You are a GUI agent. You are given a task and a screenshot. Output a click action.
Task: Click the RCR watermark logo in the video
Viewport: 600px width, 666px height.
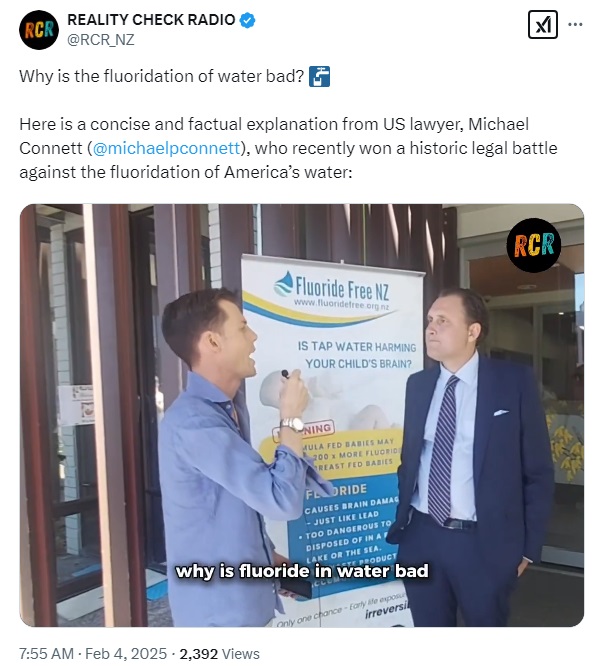coord(533,245)
